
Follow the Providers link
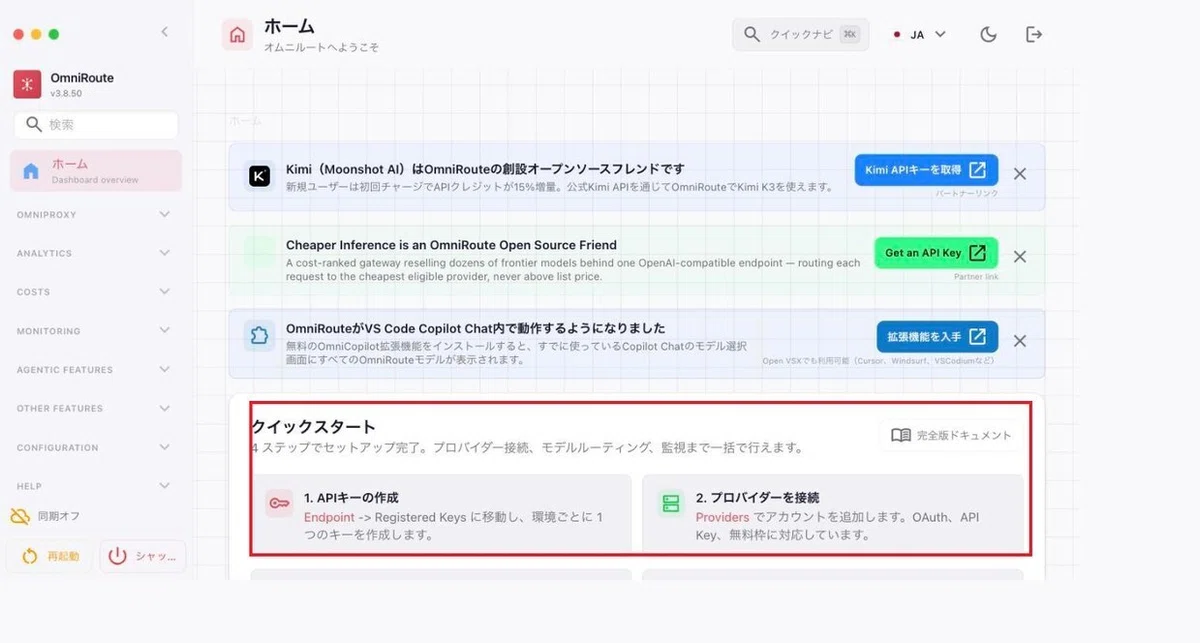(723, 517)
